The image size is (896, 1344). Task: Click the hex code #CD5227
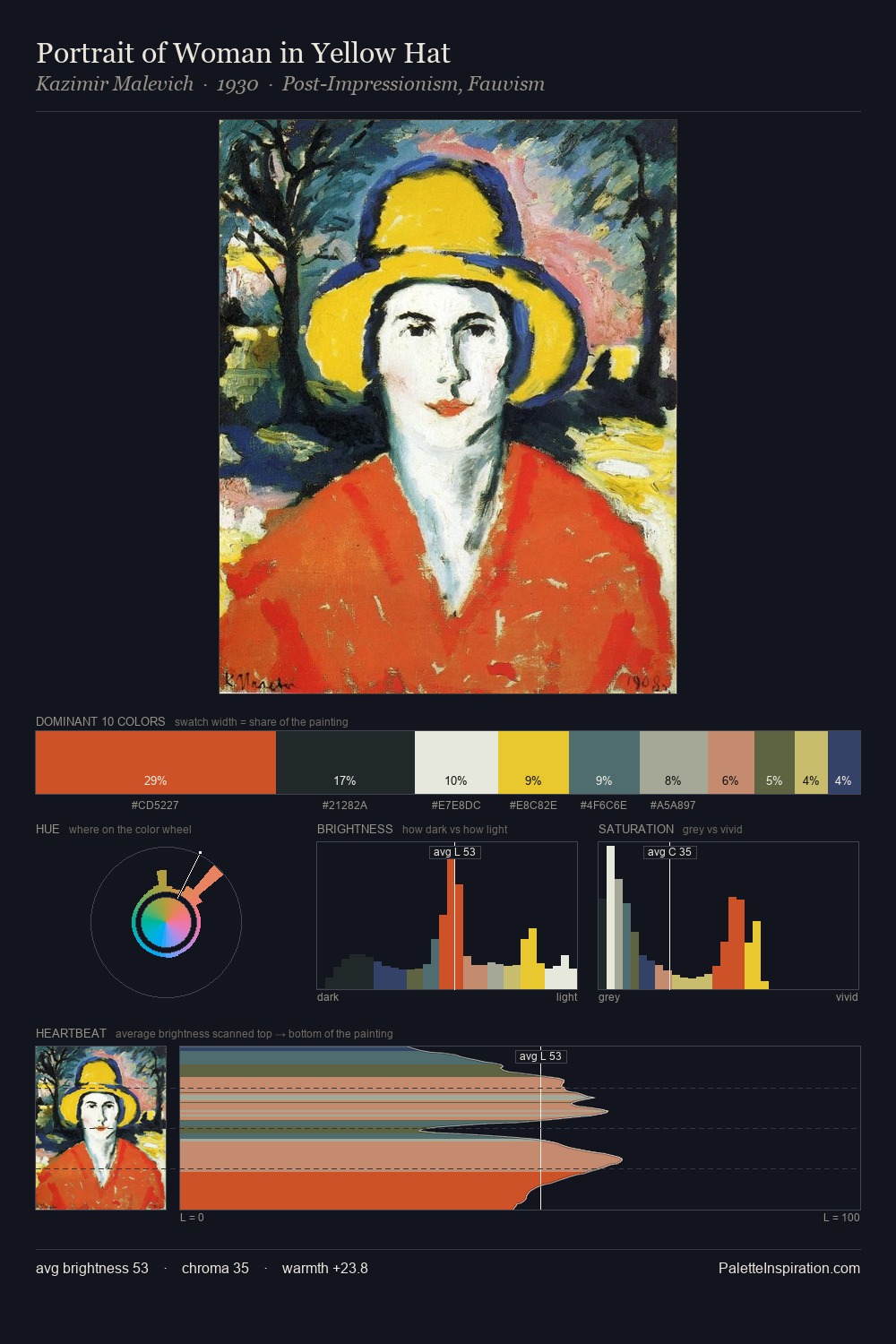click(x=155, y=805)
